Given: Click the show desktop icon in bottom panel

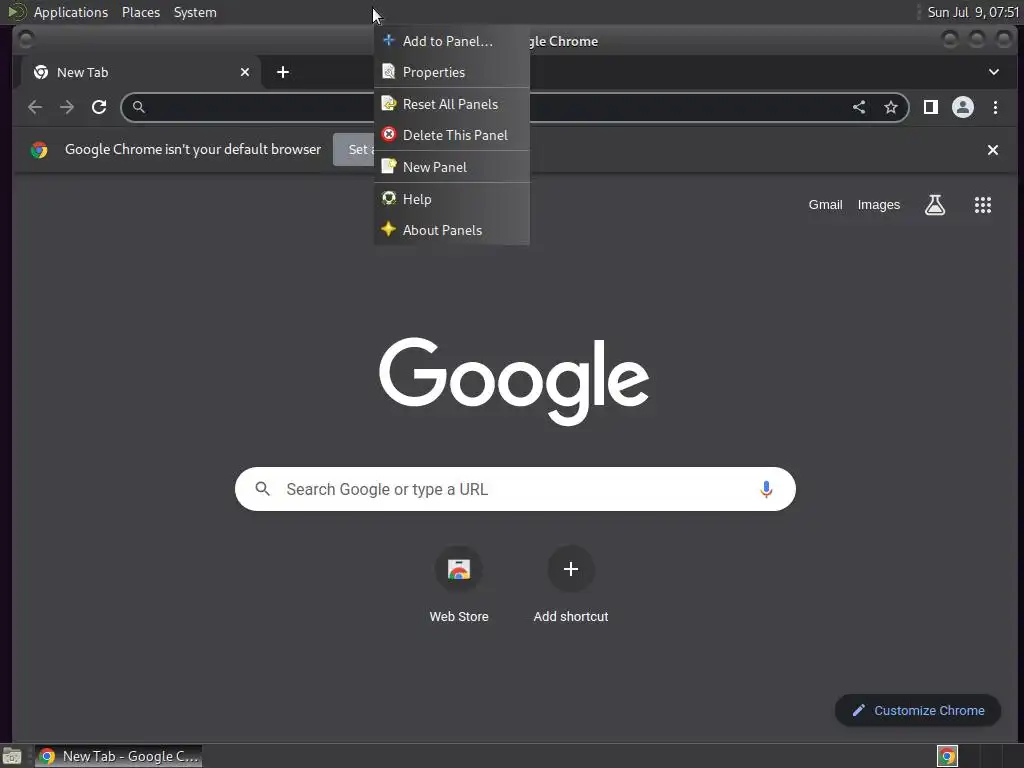Looking at the screenshot, I should click(12, 756).
